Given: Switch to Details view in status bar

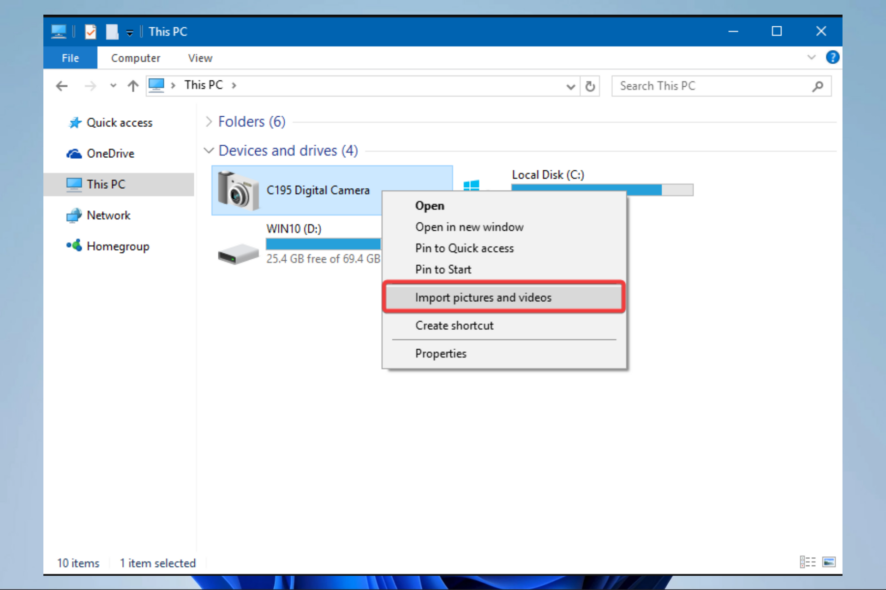Looking at the screenshot, I should click(807, 562).
